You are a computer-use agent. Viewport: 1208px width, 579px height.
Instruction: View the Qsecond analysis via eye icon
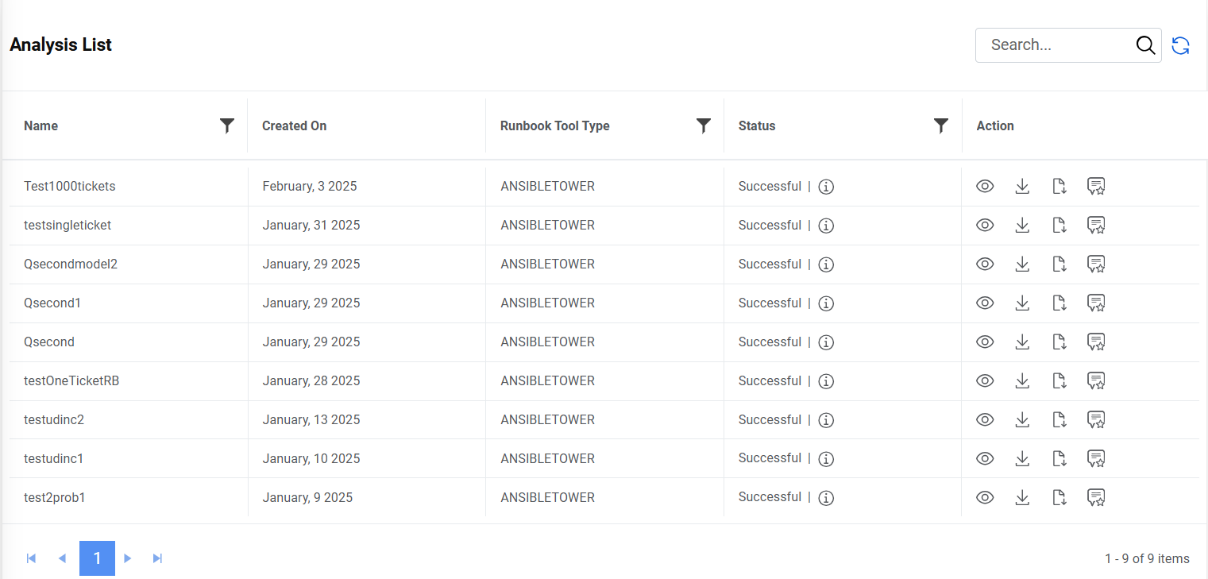985,342
